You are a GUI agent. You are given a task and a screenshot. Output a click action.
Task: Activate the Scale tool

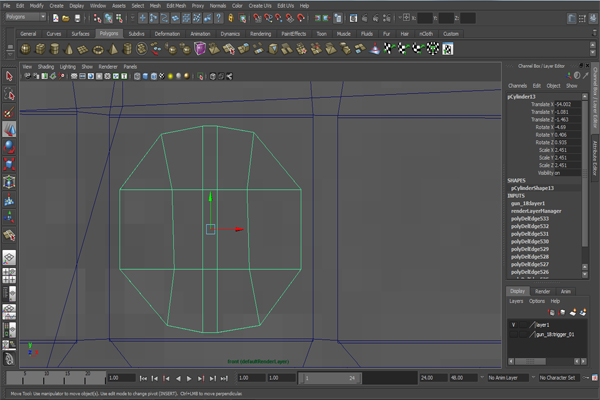pyautogui.click(x=9, y=164)
